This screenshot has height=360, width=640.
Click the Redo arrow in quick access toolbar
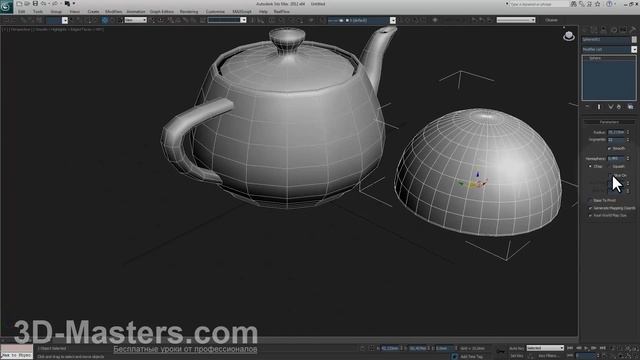[55, 4]
